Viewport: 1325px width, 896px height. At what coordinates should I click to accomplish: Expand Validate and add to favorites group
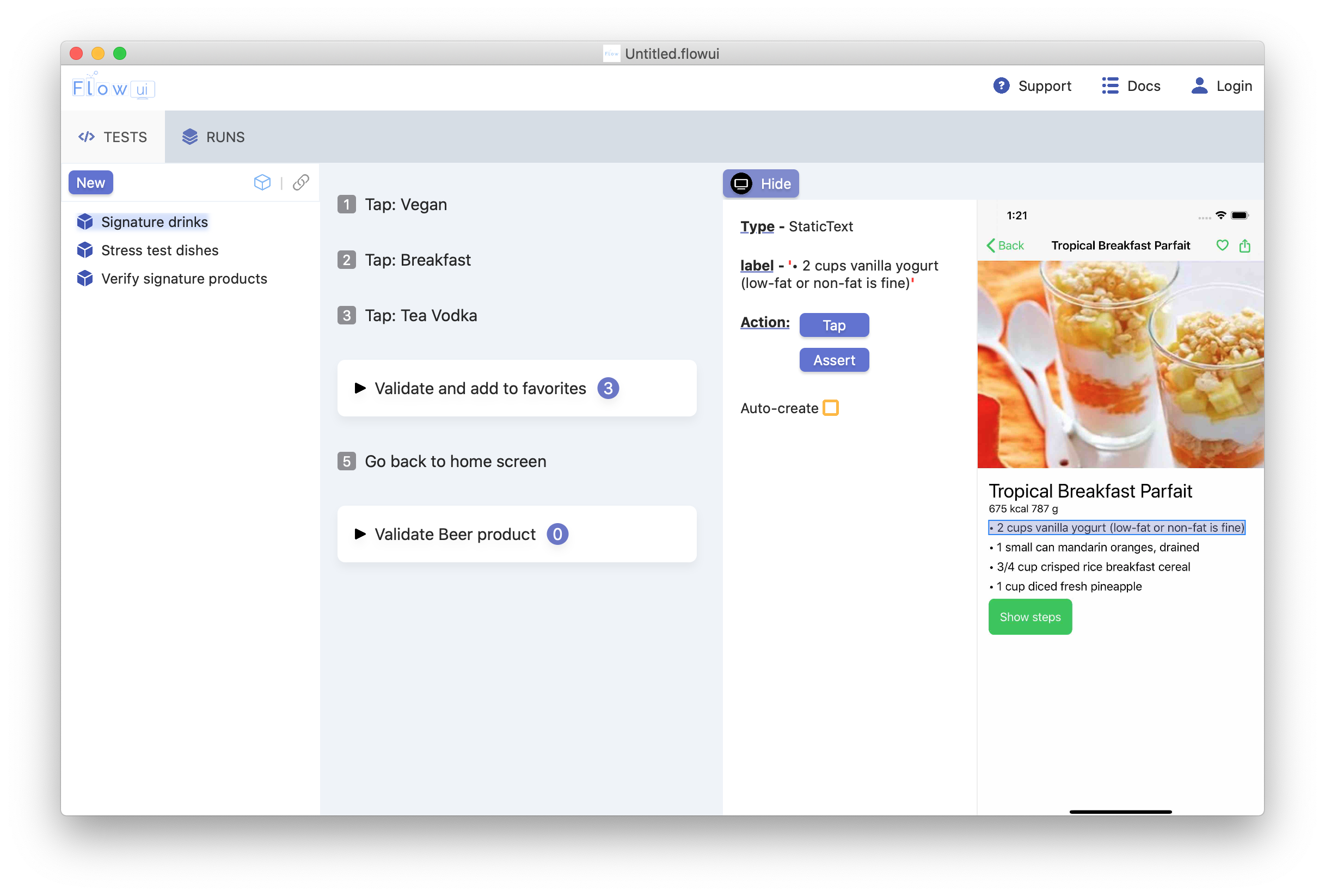[x=360, y=388]
